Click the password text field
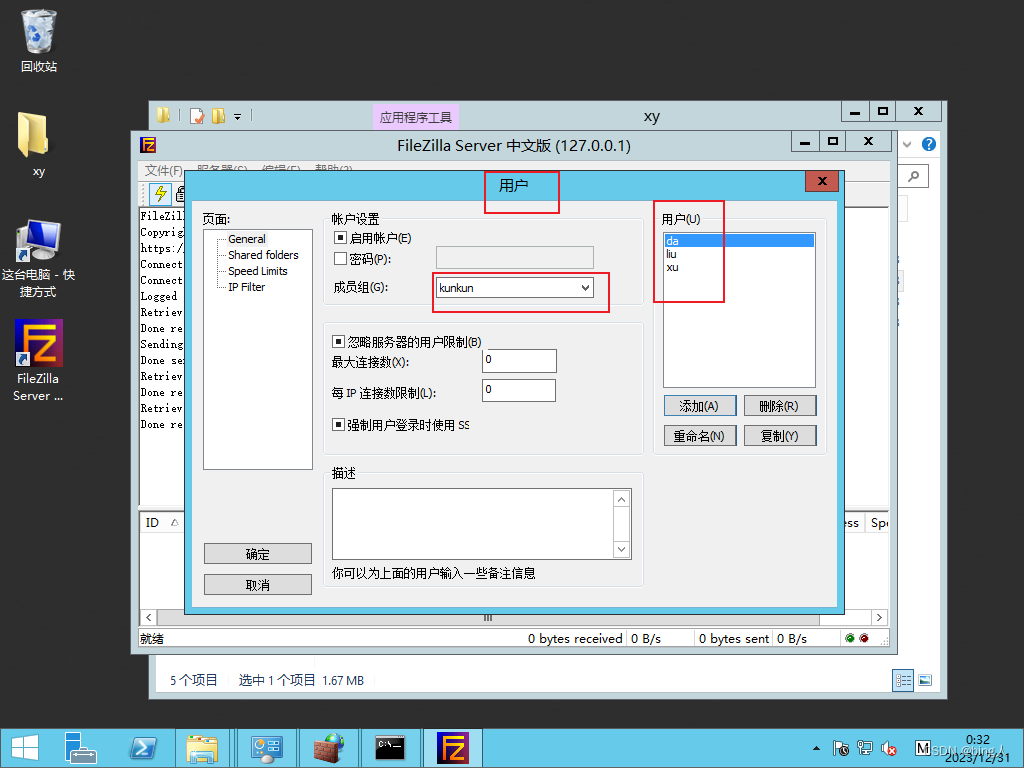The width and height of the screenshot is (1024, 768). (515, 257)
